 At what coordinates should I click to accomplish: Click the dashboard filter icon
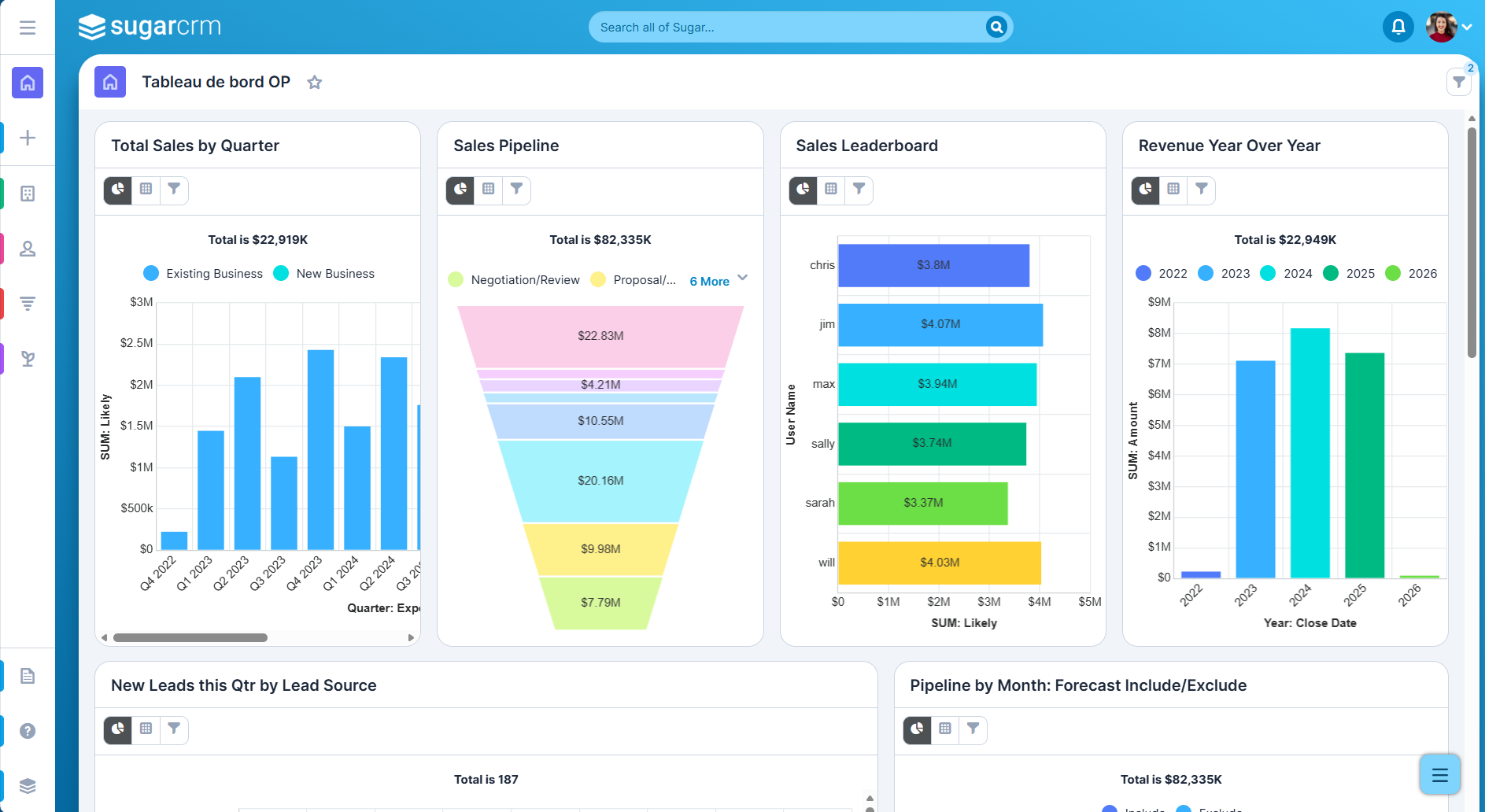point(1458,82)
